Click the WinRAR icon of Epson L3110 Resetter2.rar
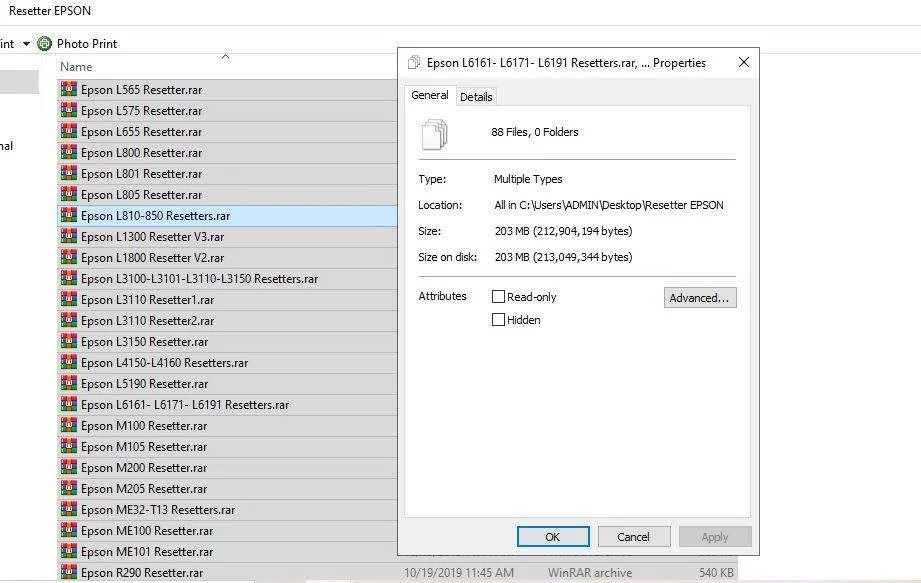The height and width of the screenshot is (583, 921). (x=69, y=321)
